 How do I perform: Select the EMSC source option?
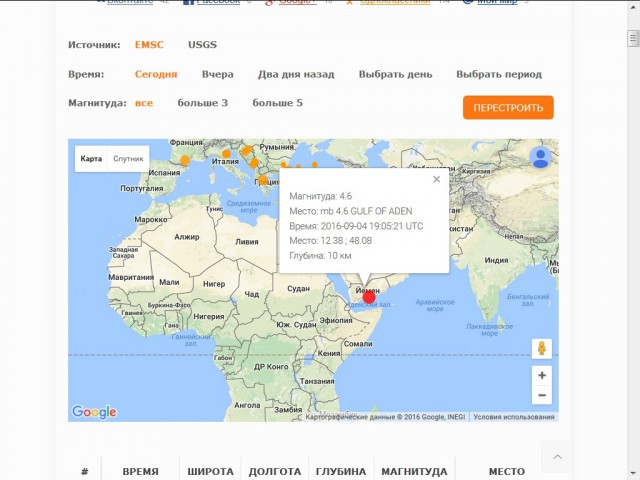[x=149, y=44]
